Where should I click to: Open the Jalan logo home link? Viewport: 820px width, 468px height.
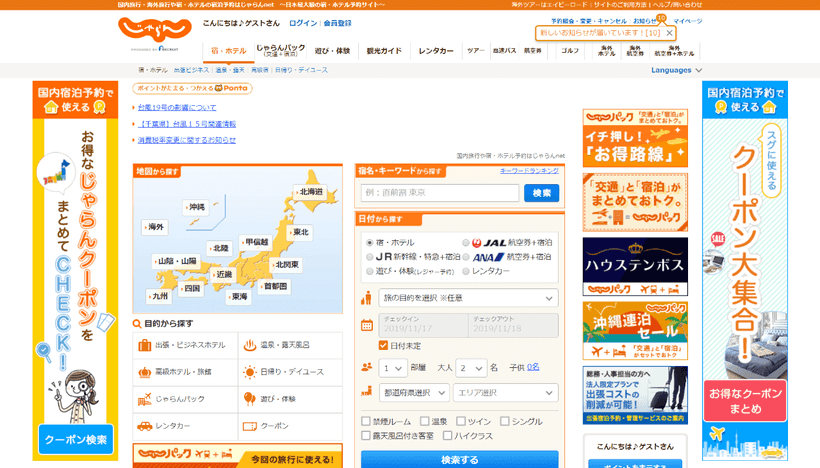[x=155, y=30]
